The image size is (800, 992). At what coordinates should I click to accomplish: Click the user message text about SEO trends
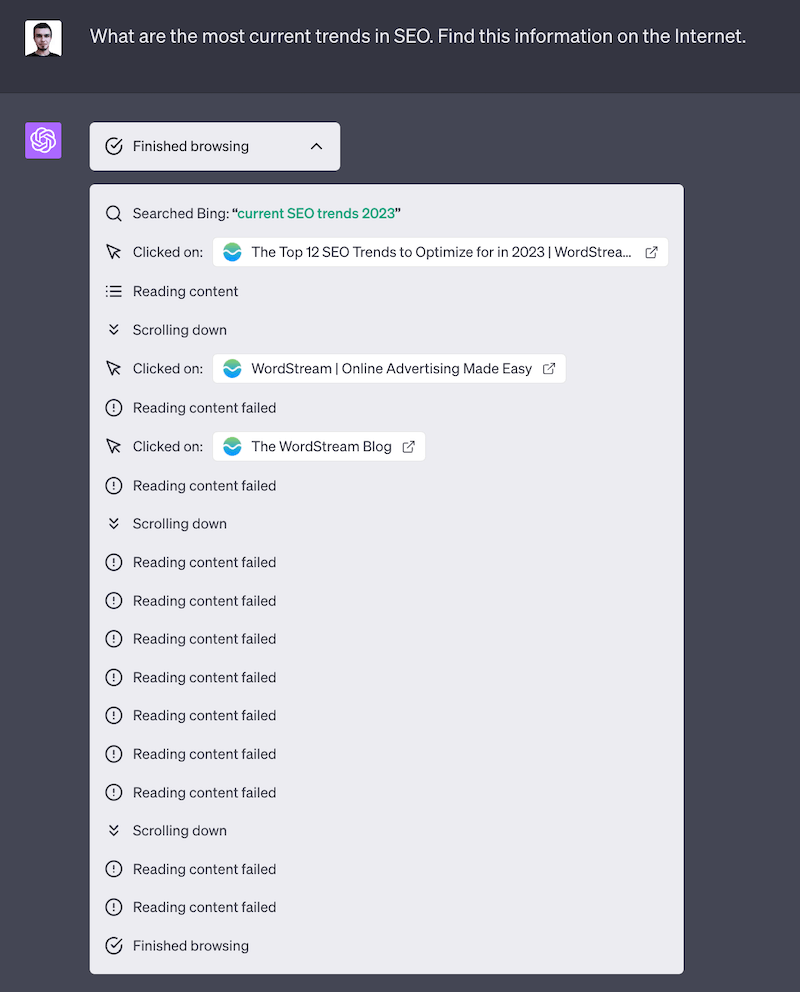pyautogui.click(x=417, y=37)
